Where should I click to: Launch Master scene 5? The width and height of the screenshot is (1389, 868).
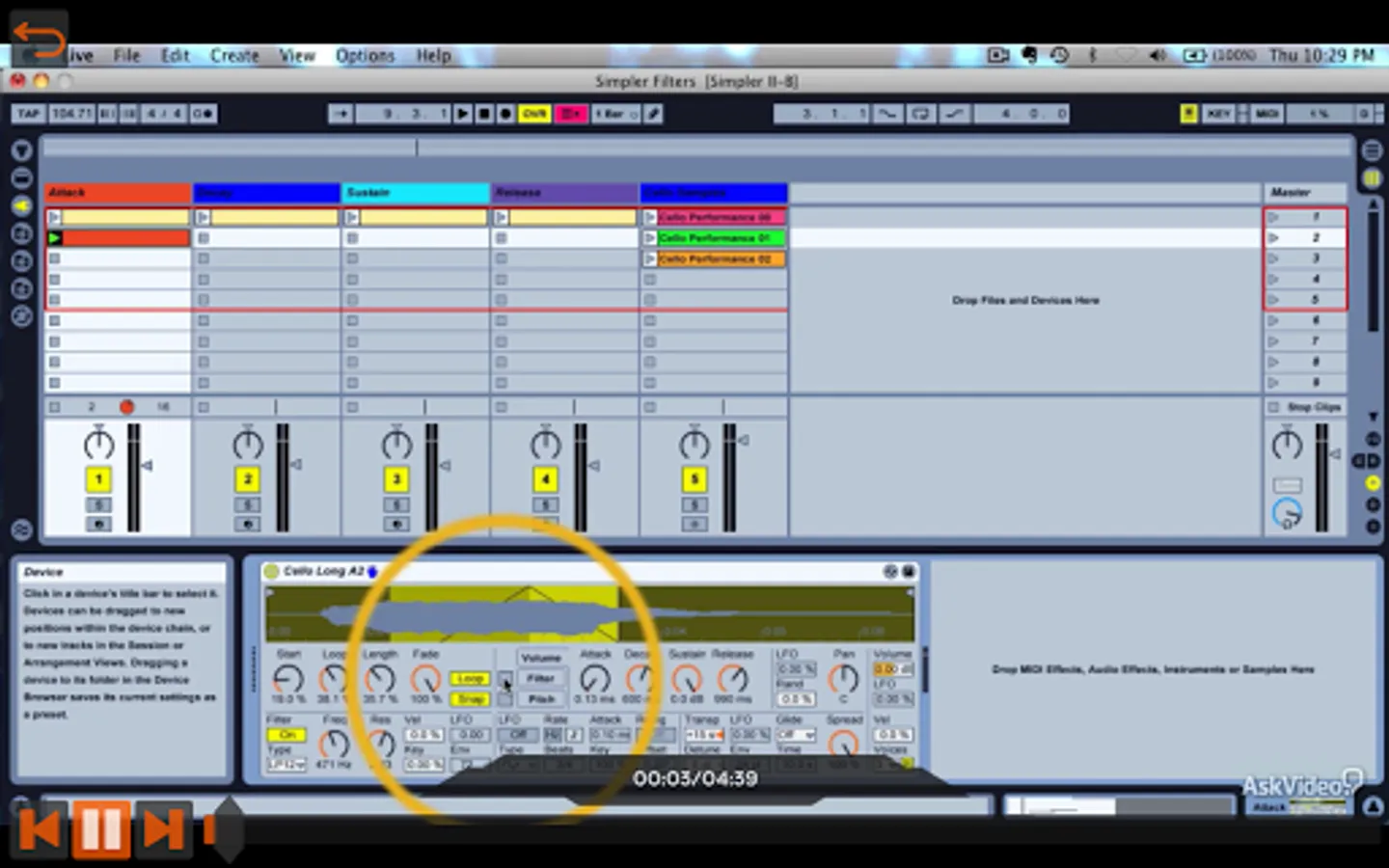(x=1273, y=300)
